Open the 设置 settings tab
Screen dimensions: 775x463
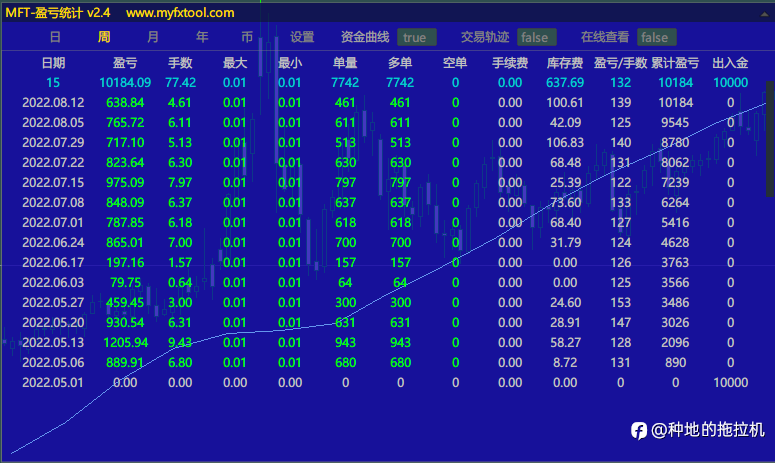coord(302,37)
